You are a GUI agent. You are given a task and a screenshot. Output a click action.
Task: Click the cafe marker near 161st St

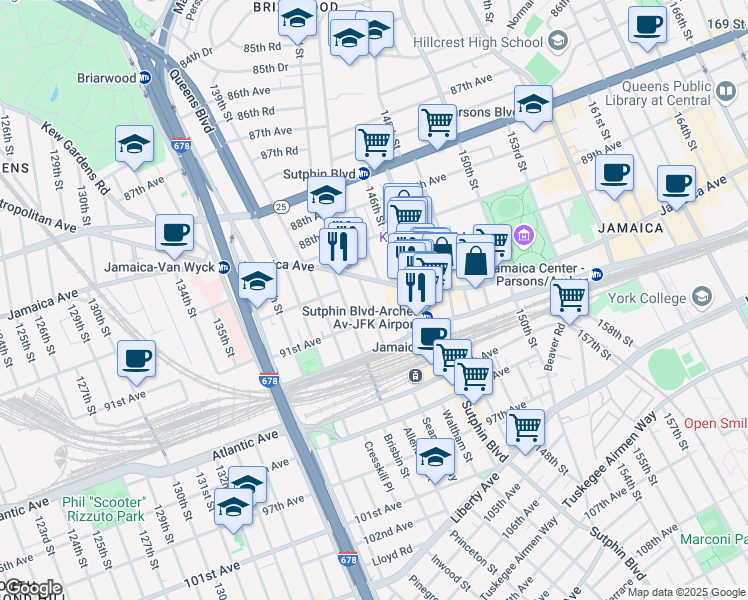pyautogui.click(x=614, y=175)
